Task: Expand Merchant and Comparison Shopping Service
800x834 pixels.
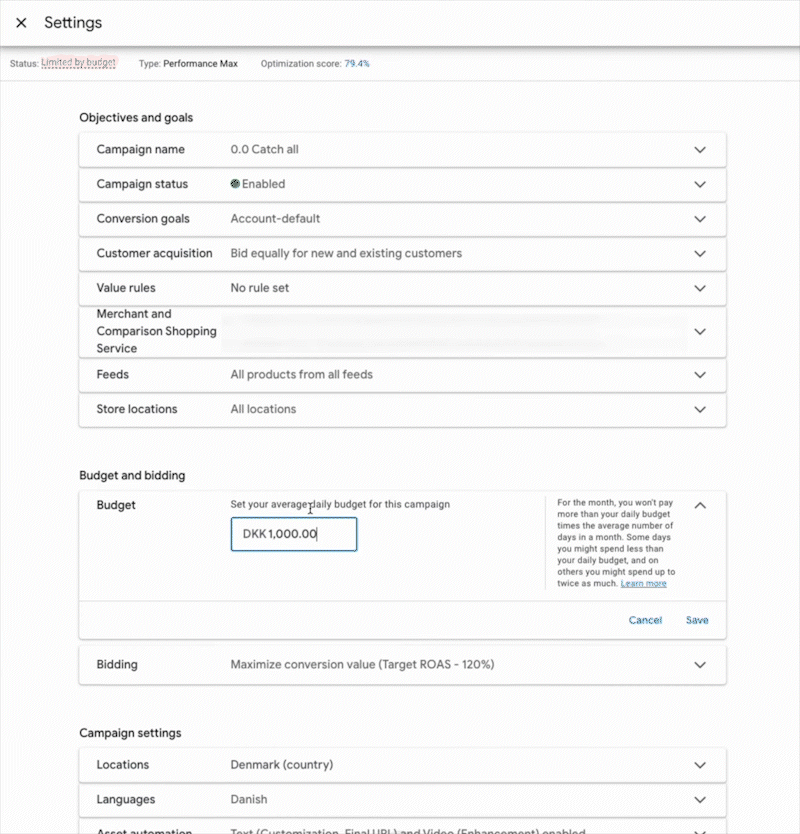Action: click(699, 331)
